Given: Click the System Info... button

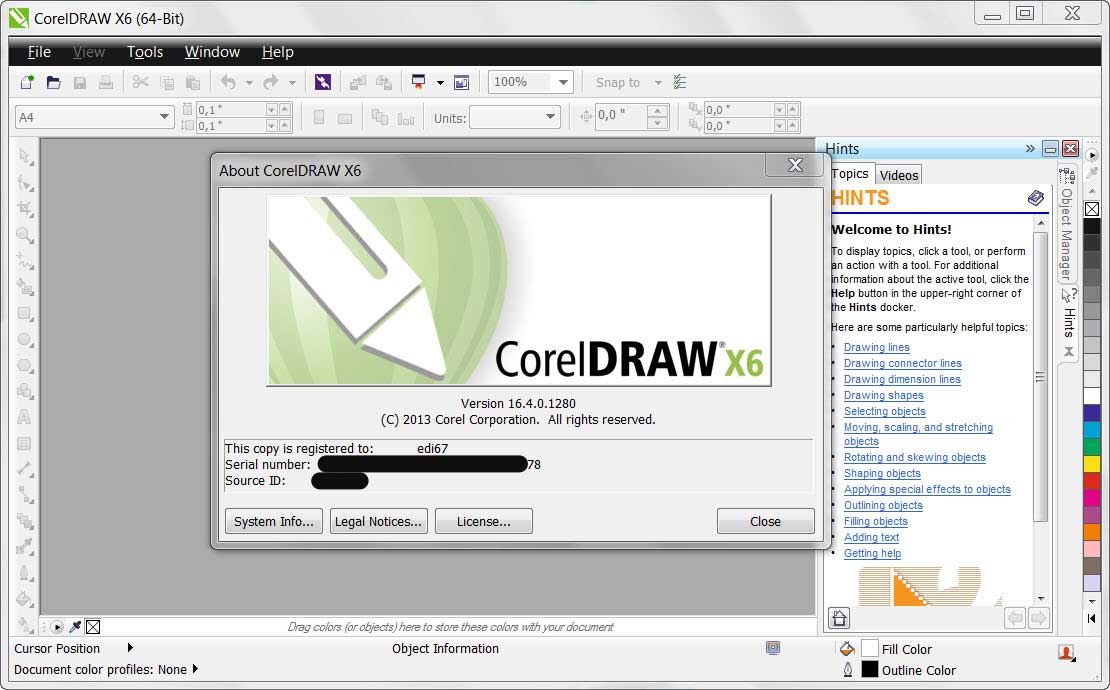Looking at the screenshot, I should tap(273, 521).
